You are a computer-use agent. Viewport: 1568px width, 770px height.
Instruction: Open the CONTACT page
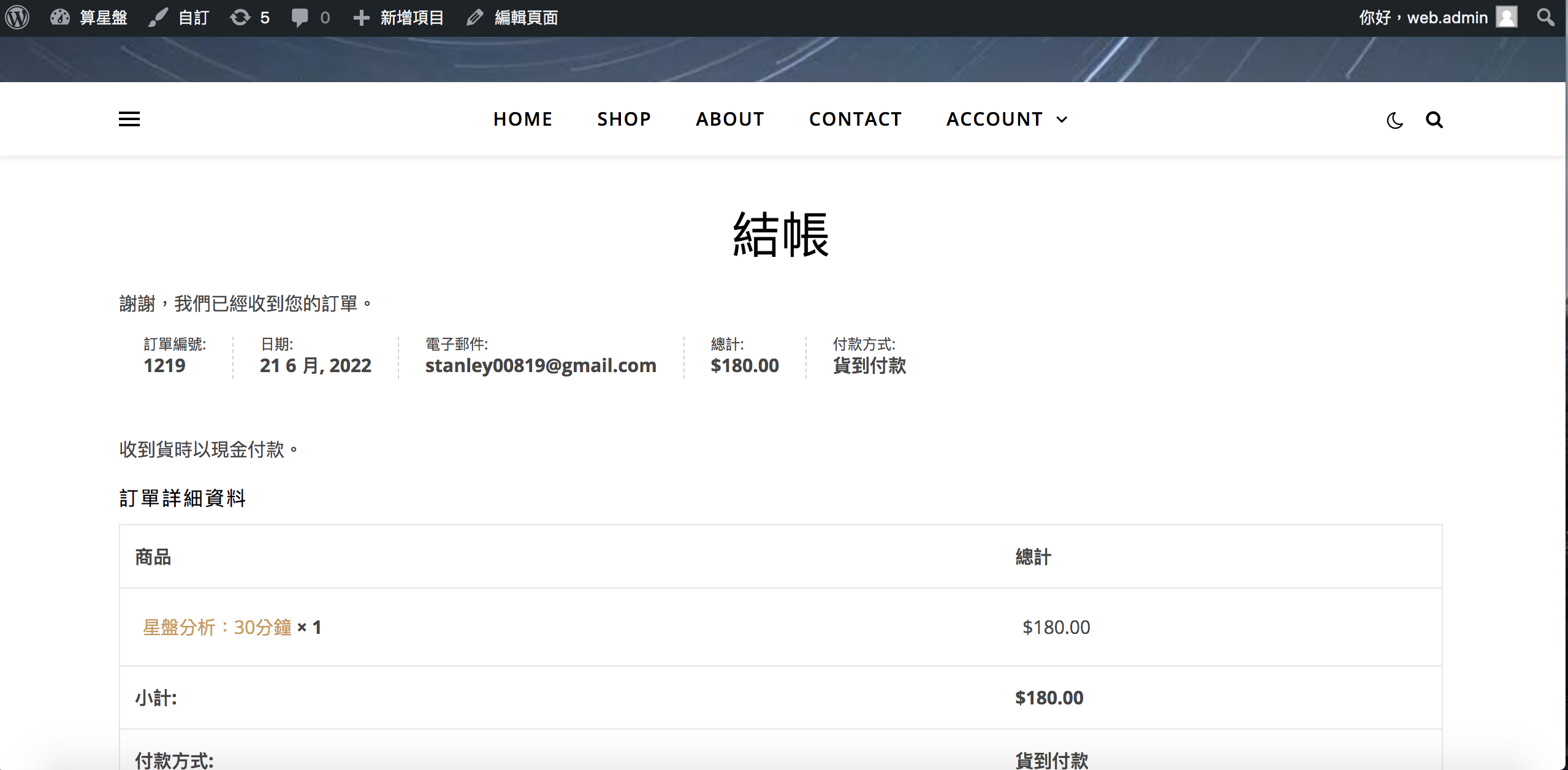(x=855, y=119)
